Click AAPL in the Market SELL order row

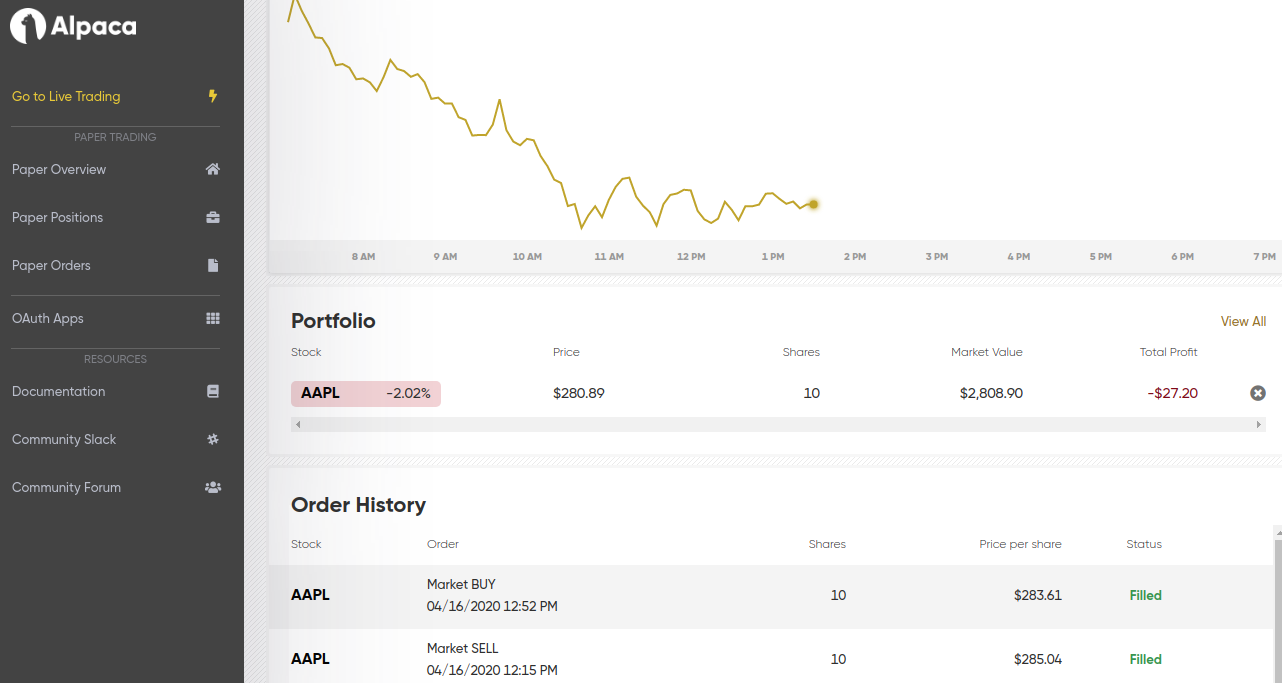310,659
